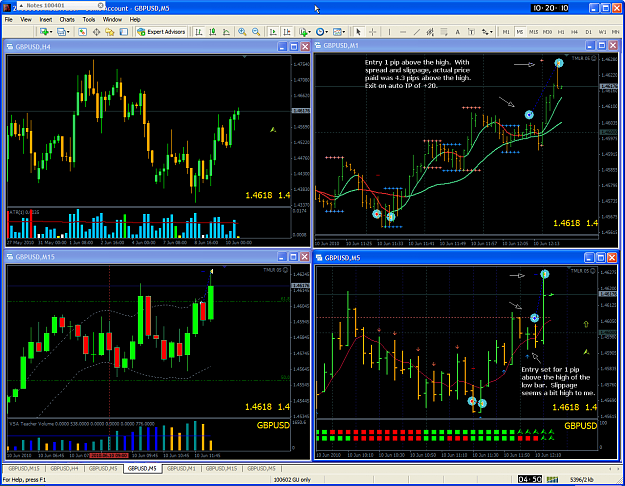
Task: Switch timeframe to M1
Action: tap(506, 32)
